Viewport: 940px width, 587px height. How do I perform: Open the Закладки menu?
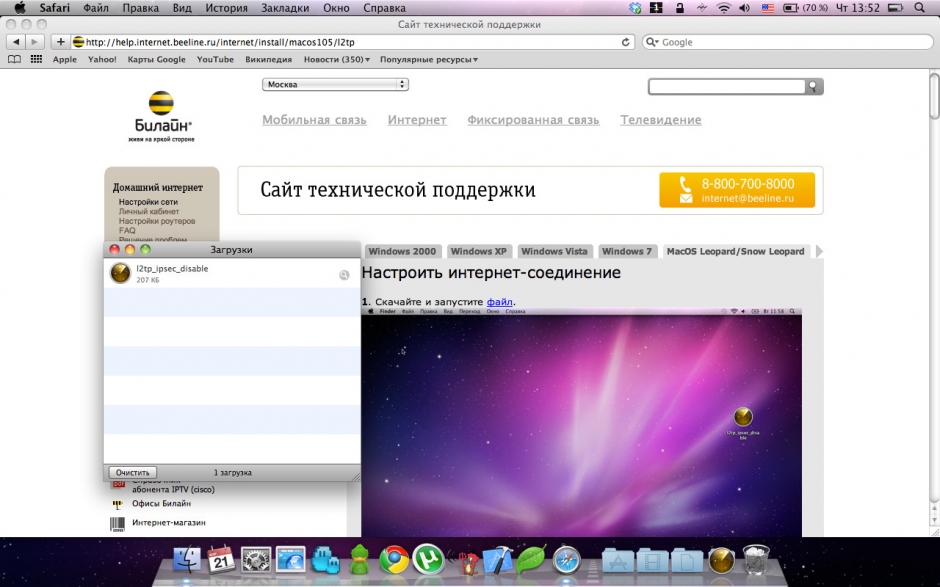[285, 8]
